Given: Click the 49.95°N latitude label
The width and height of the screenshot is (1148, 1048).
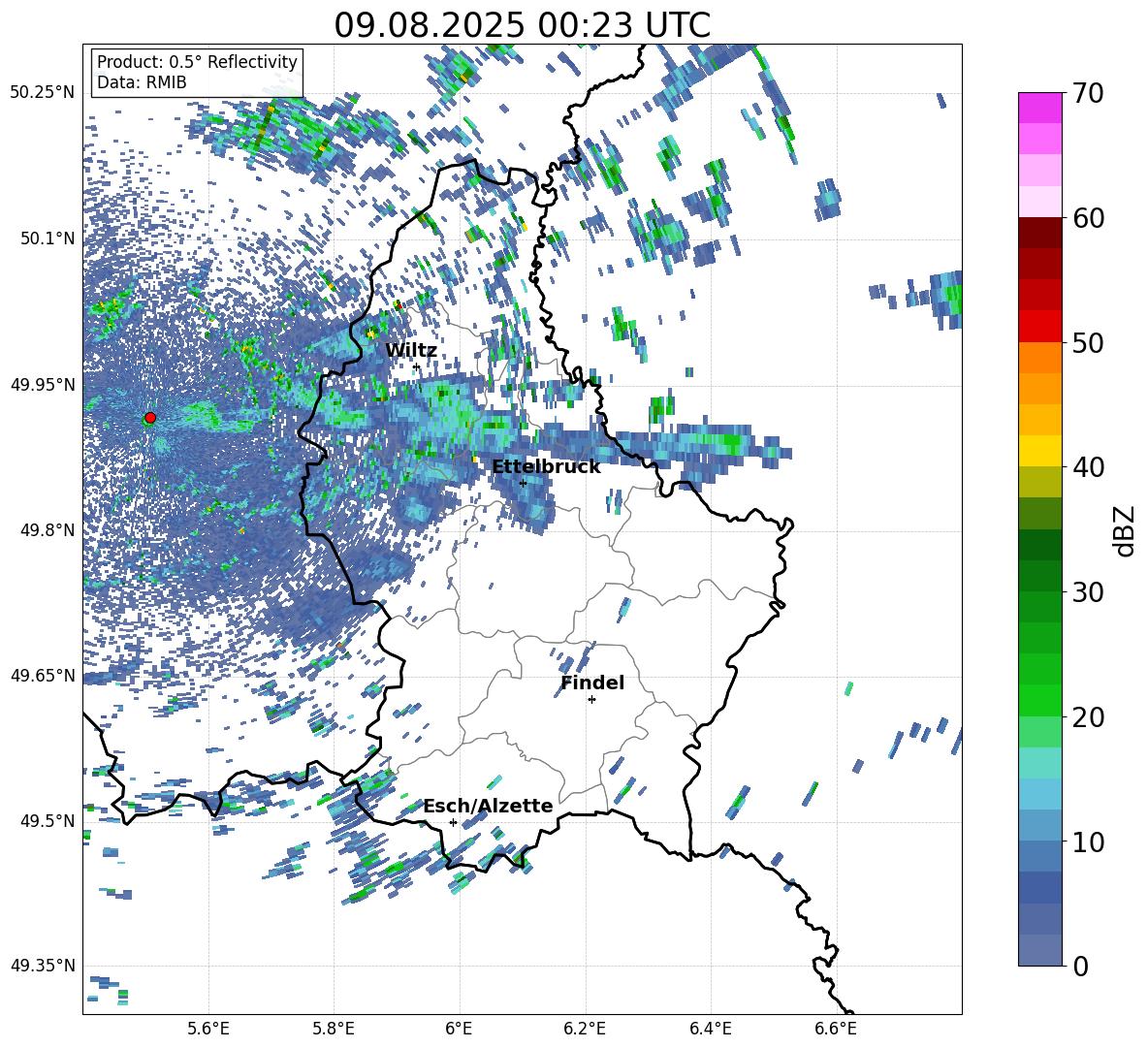Looking at the screenshot, I should tap(43, 384).
